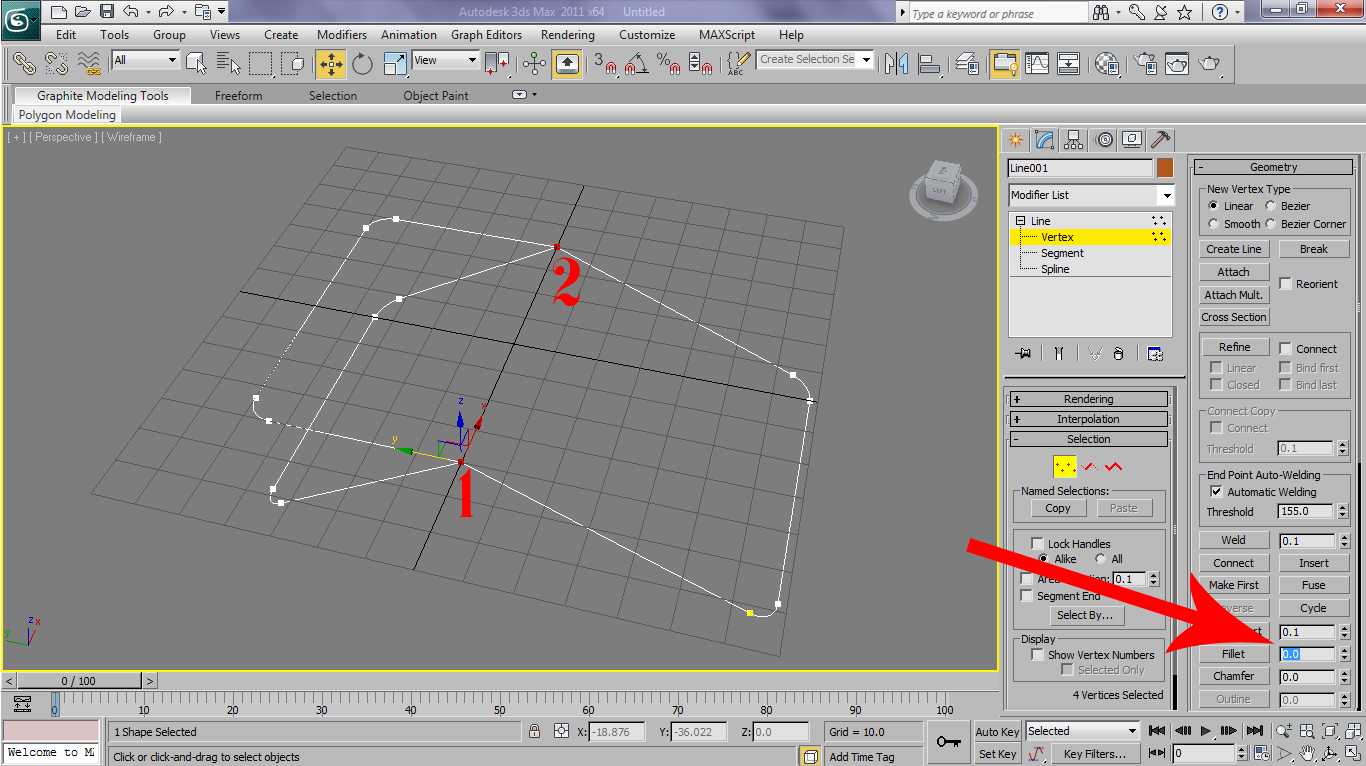Image resolution: width=1366 pixels, height=766 pixels.
Task: Open the Create command panel tab
Action: 1015,139
